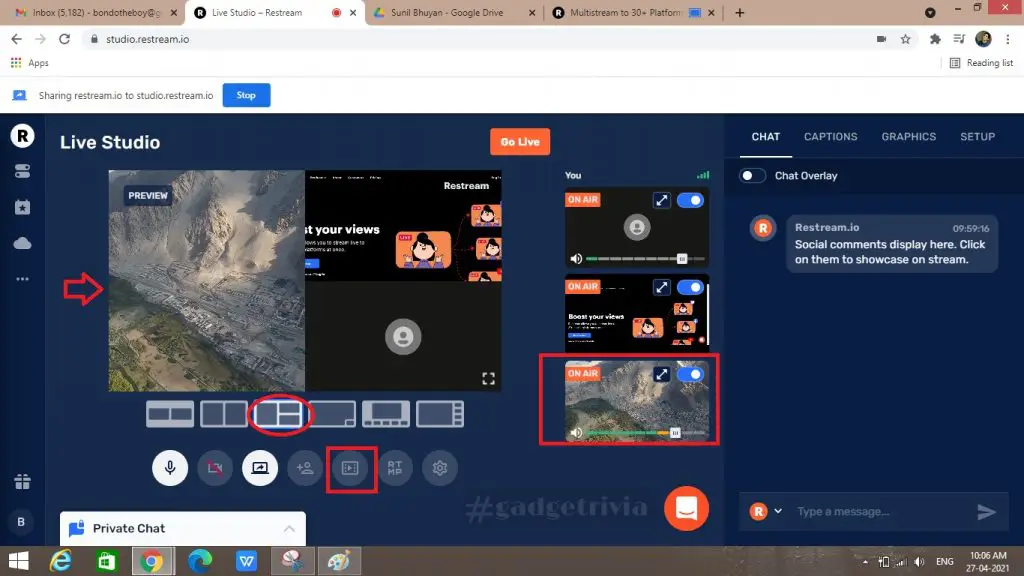Screen dimensions: 1024x576
Task: Open the orange support chat bubble
Action: click(686, 508)
